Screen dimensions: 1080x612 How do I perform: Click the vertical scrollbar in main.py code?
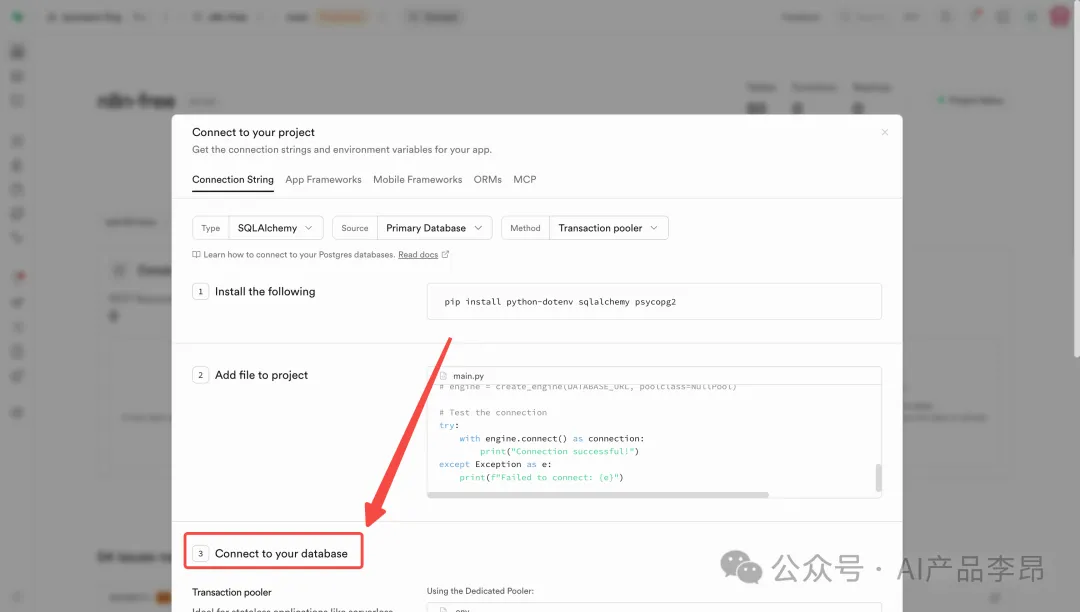click(878, 477)
